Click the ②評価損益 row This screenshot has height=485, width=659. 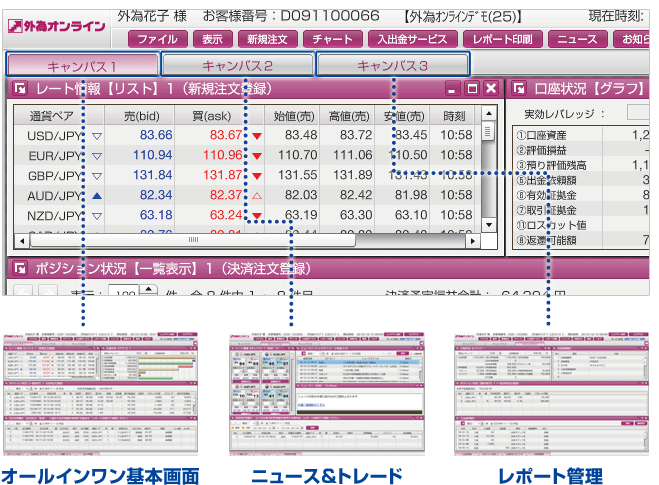tap(582, 150)
